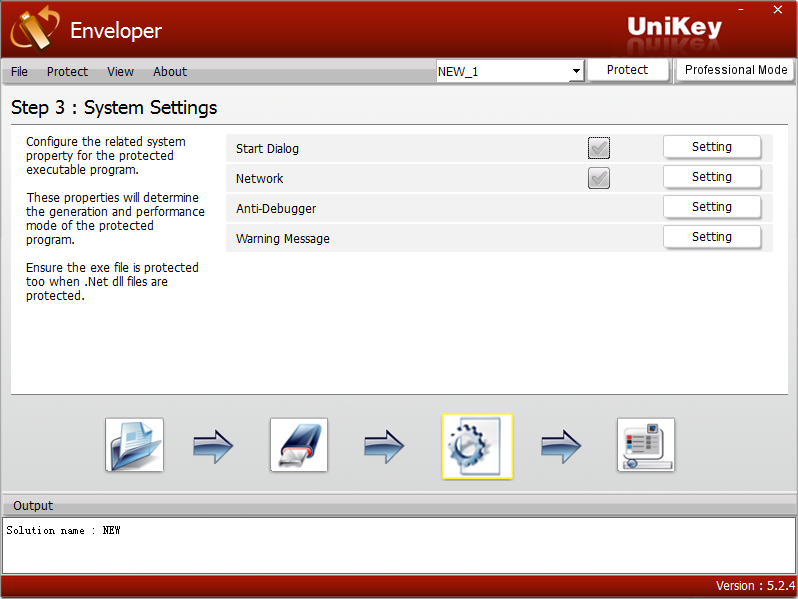Minimize the Enveloper window

tap(741, 10)
